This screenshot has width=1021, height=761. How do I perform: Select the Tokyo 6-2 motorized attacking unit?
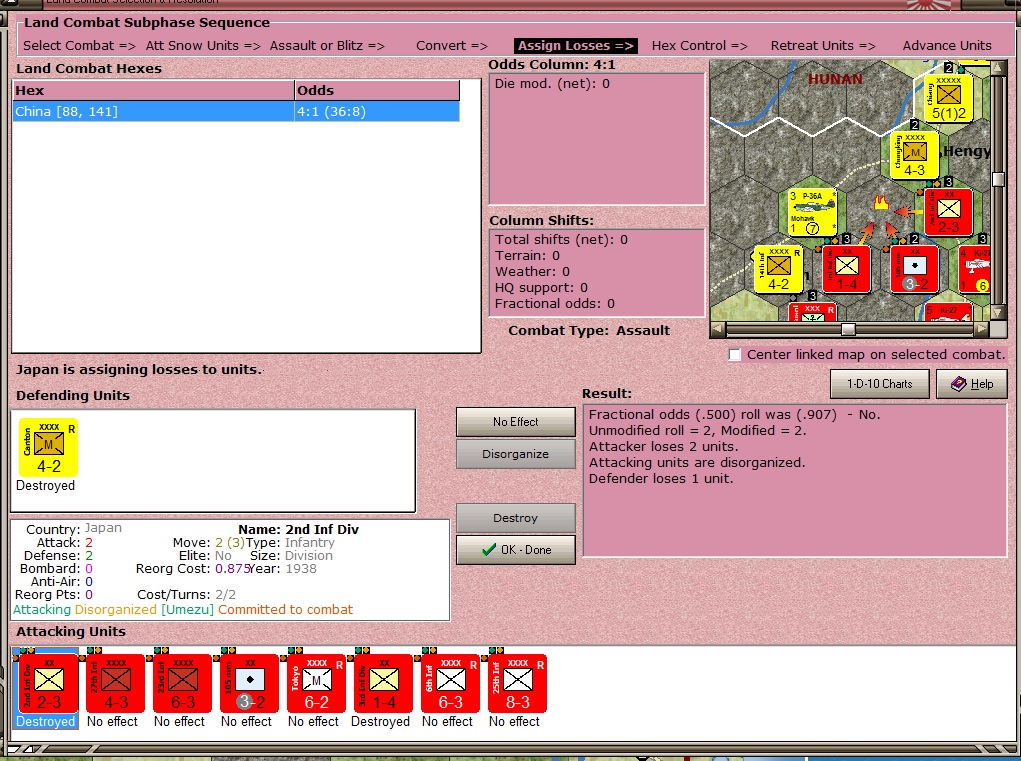pos(316,684)
